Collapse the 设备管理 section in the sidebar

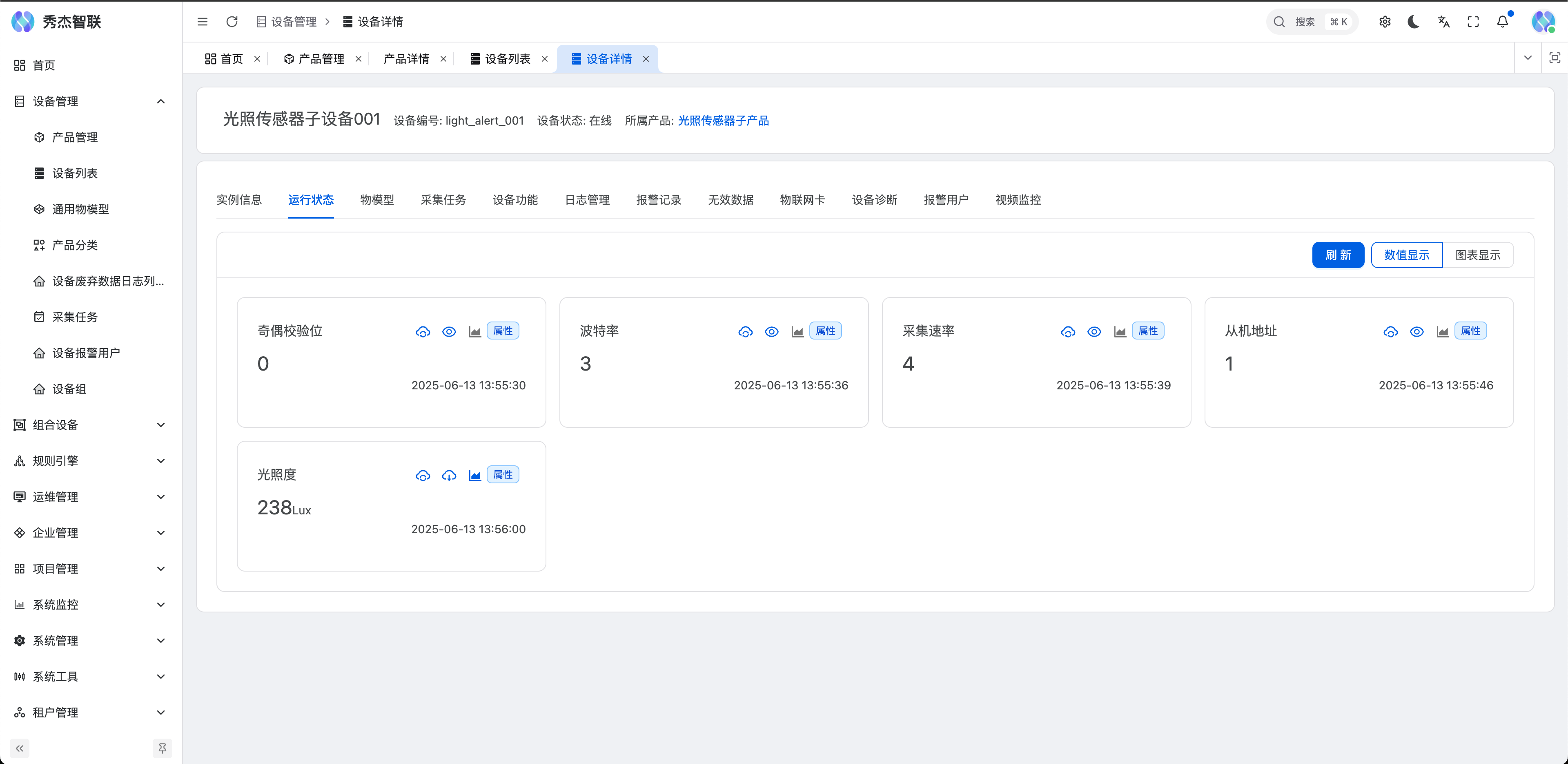click(161, 101)
